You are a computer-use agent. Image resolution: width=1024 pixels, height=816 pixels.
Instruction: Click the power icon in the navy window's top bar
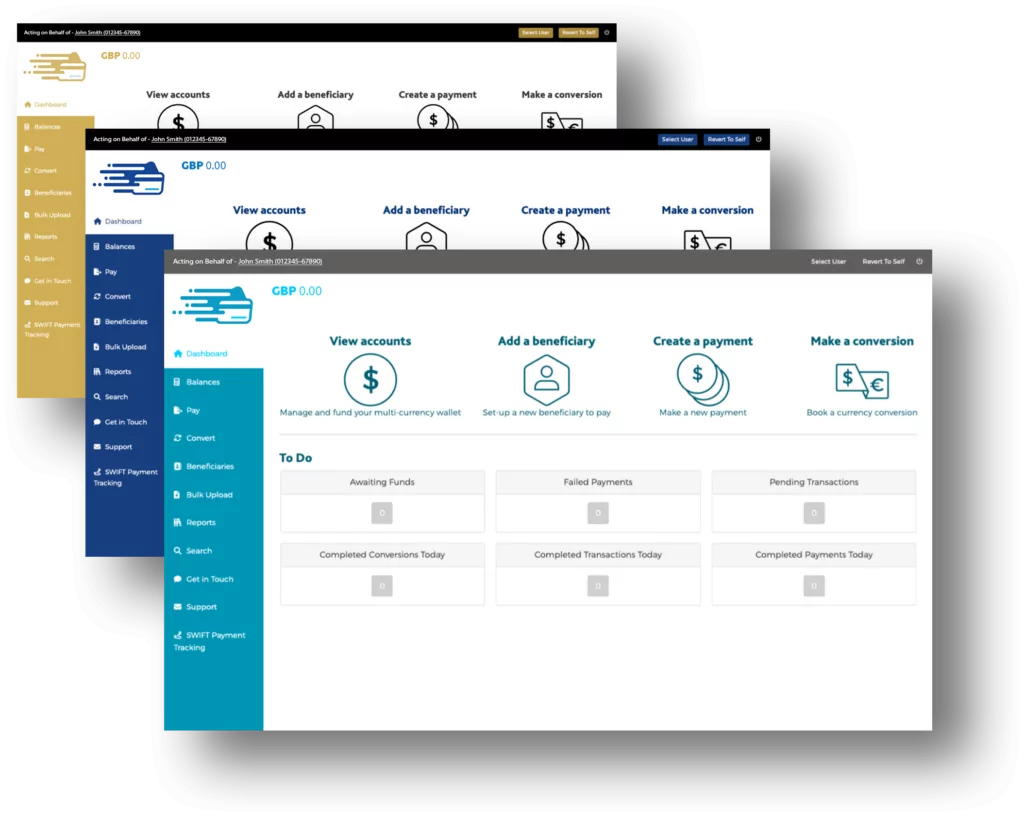point(758,140)
